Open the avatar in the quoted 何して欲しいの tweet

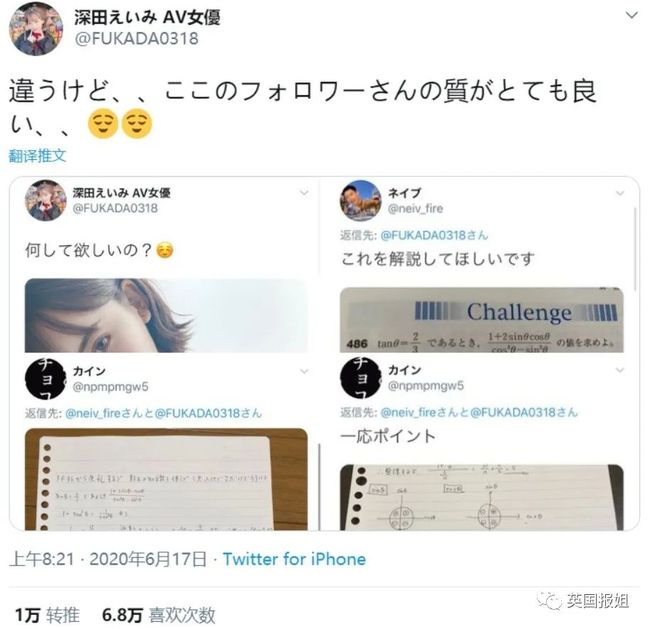coord(46,200)
